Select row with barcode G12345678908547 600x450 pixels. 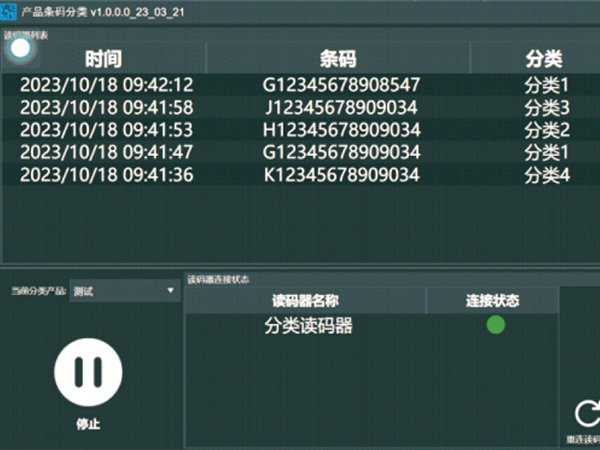(x=341, y=84)
